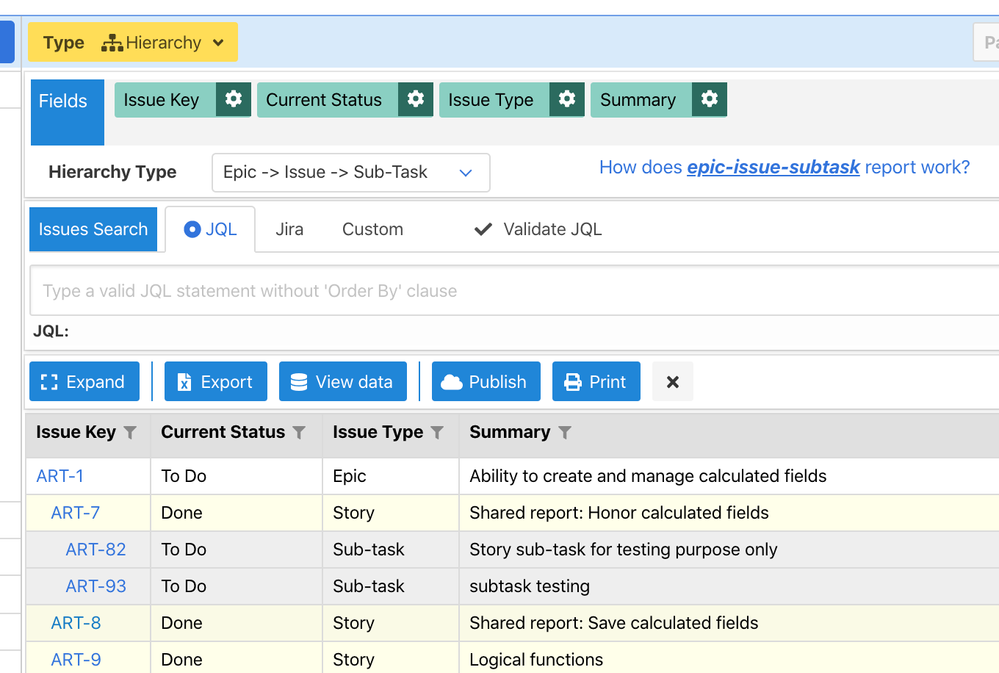Export the report to Excel
Screen dimensions: 999x673
click(x=215, y=382)
